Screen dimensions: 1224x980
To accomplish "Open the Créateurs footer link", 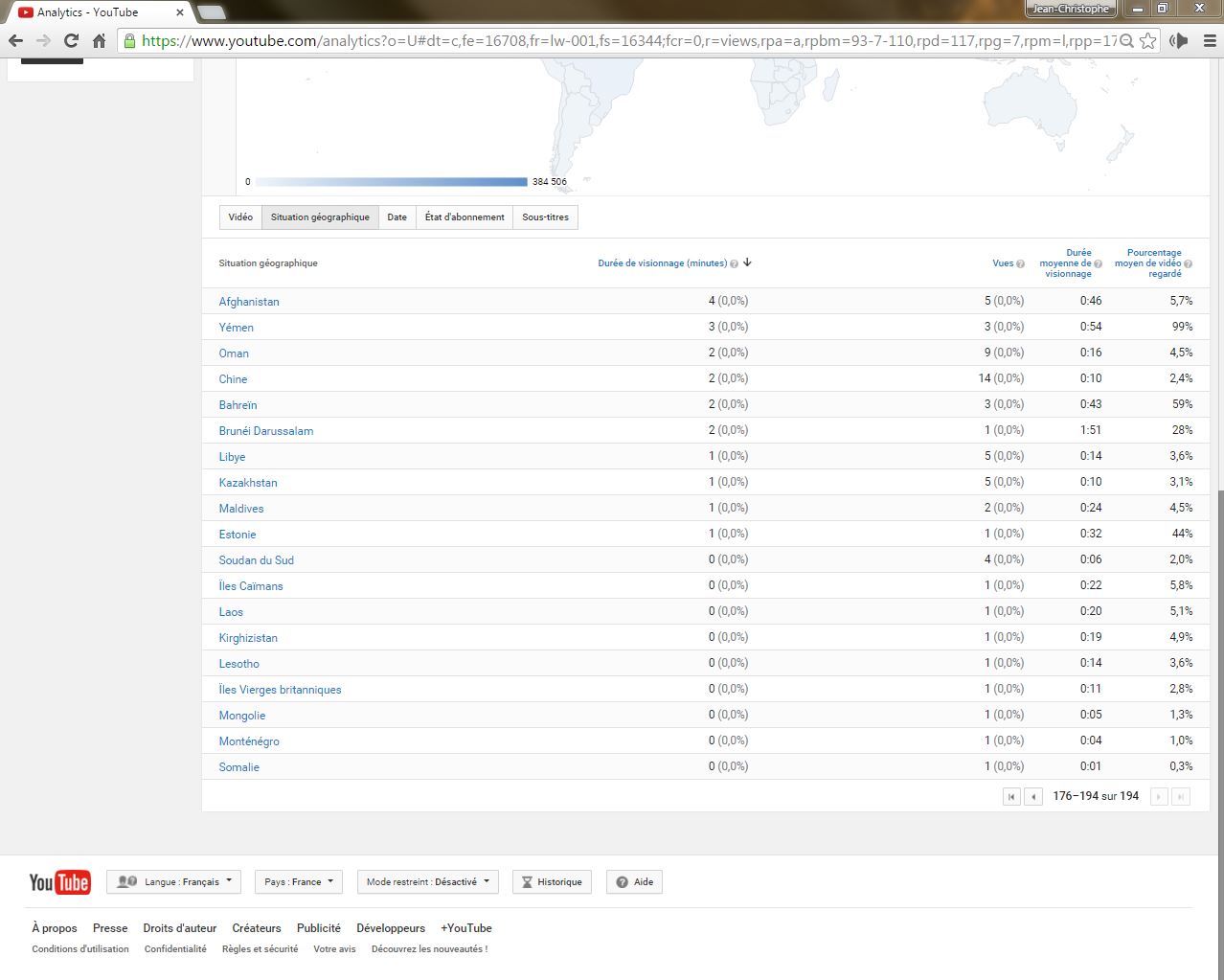I will (x=257, y=928).
